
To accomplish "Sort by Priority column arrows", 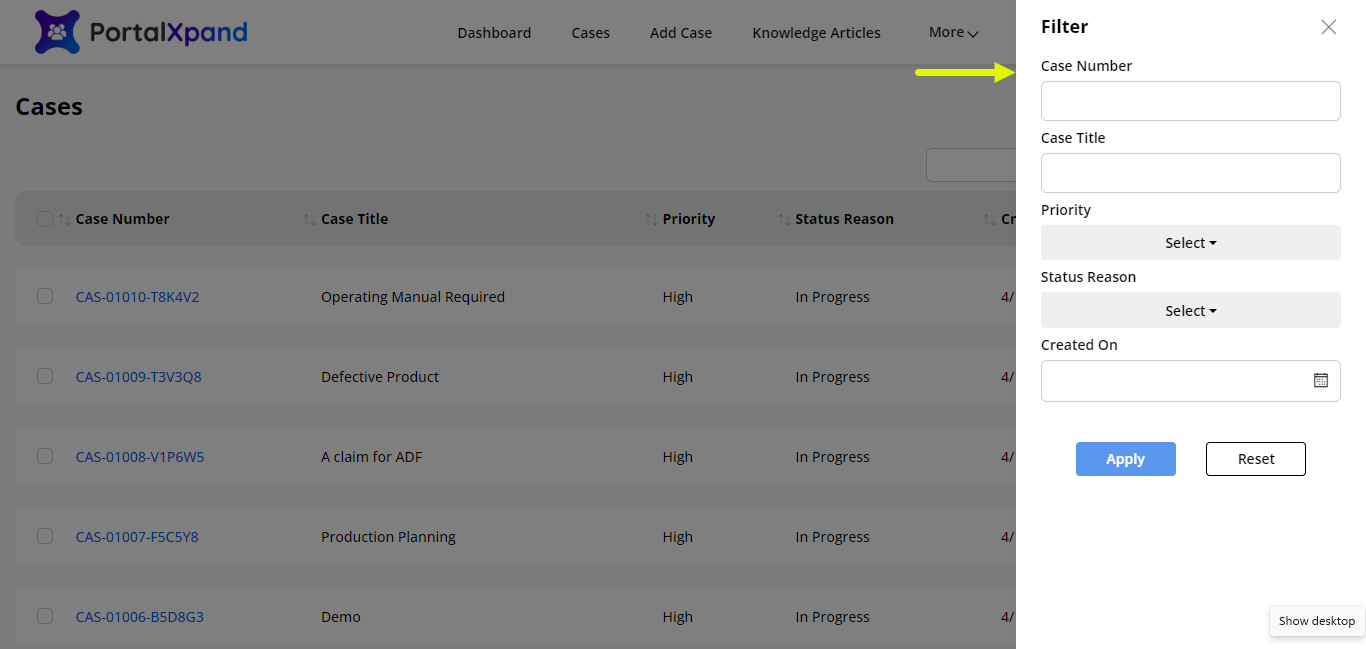I will tap(652, 219).
